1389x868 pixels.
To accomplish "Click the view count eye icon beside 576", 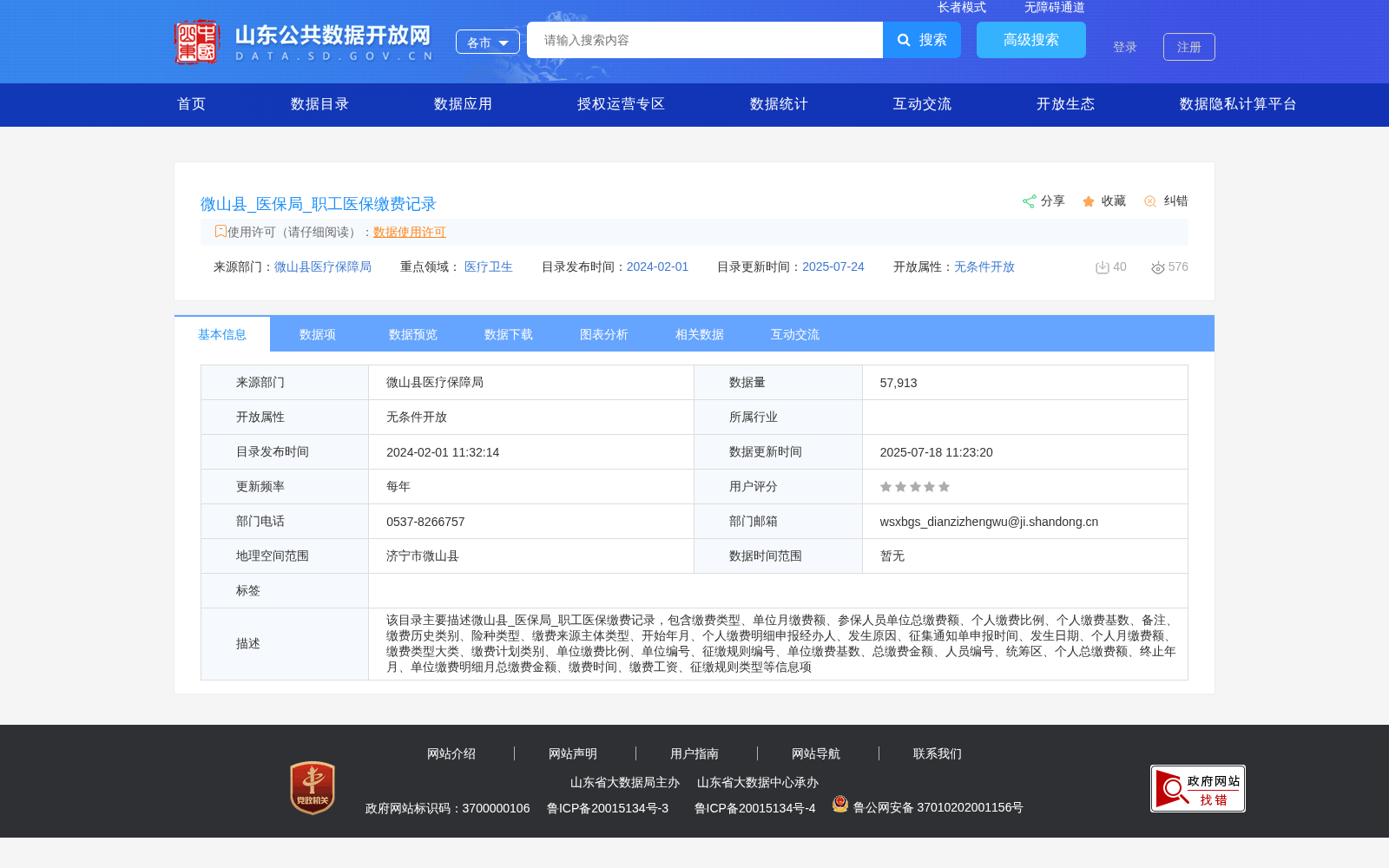I will click(1158, 267).
